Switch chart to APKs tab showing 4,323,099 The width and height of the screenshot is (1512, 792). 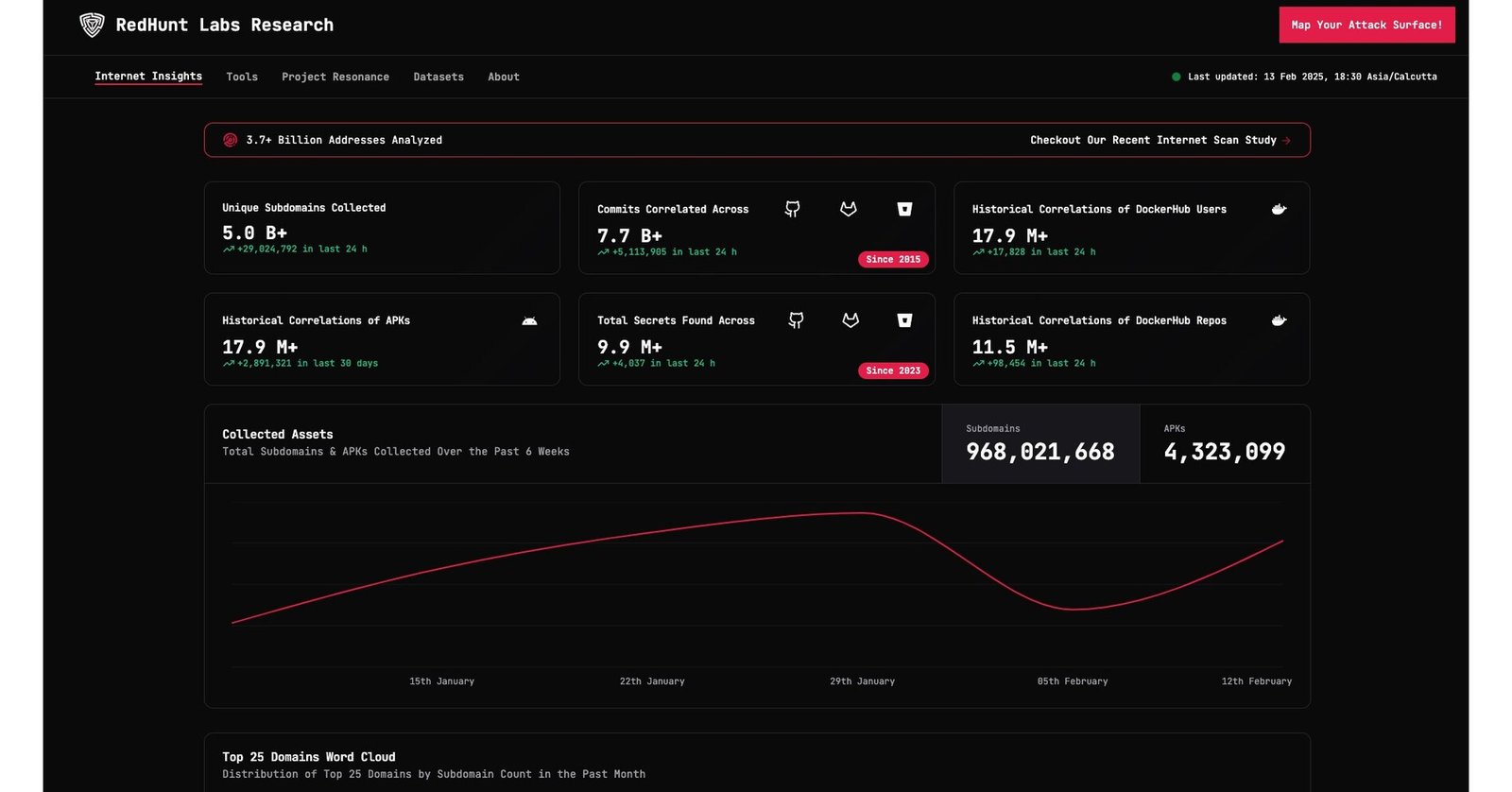1225,444
